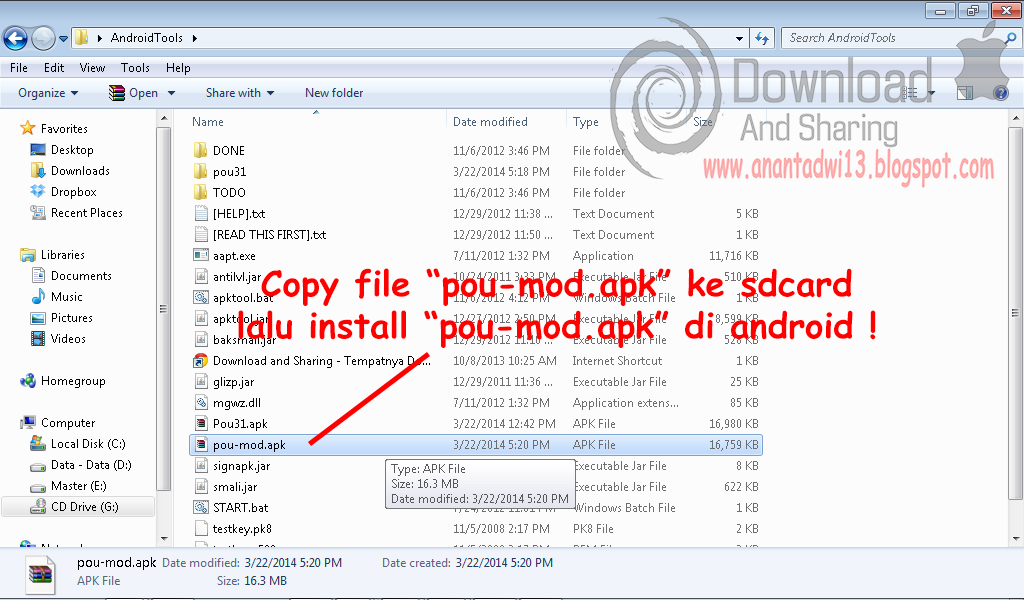Image resolution: width=1024 pixels, height=600 pixels.
Task: Select the pou31 folder icon
Action: coord(200,172)
